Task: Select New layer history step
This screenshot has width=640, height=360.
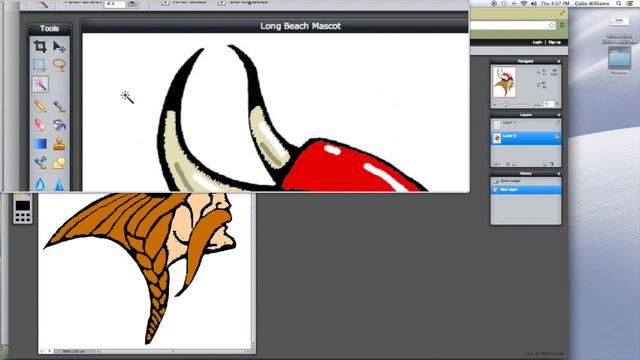Action: coord(526,189)
